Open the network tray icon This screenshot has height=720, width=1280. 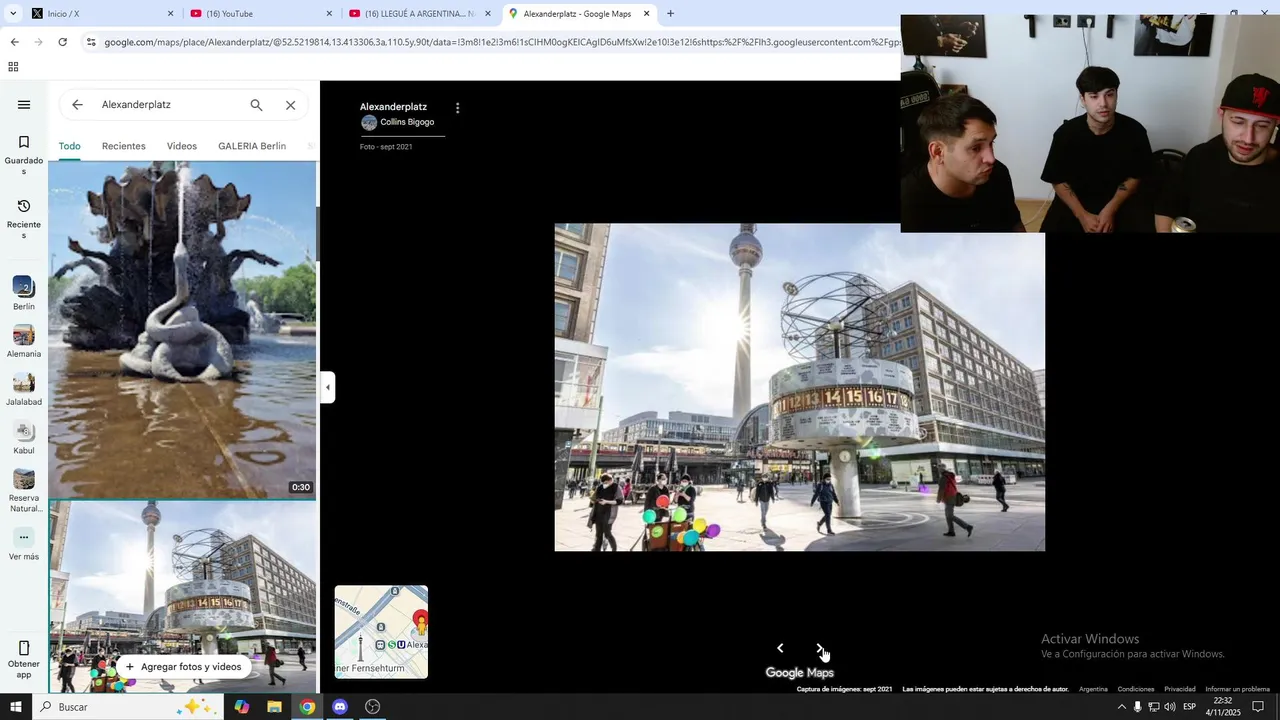(1154, 707)
